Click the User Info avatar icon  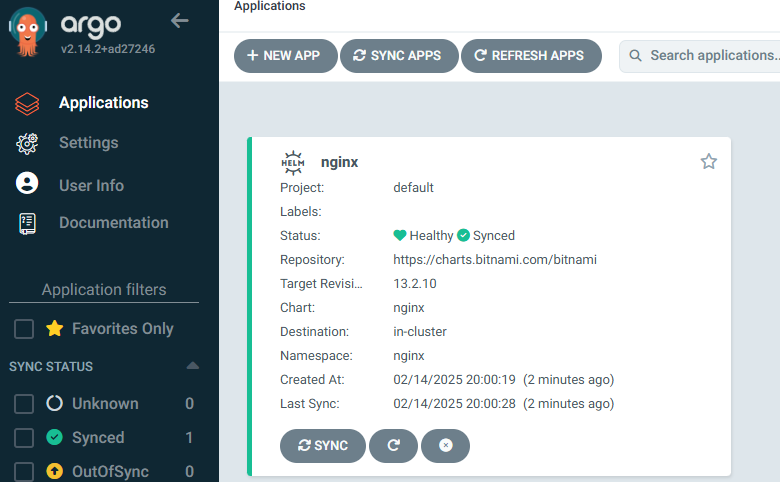[27, 183]
